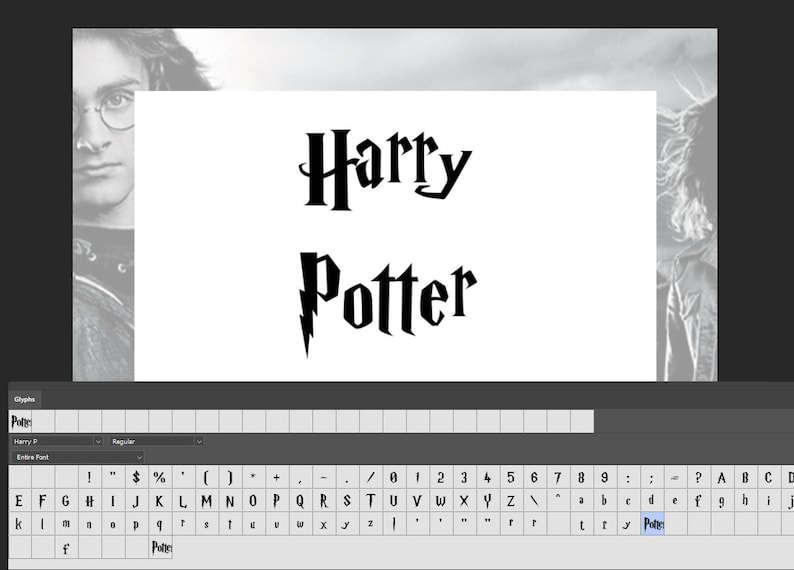The height and width of the screenshot is (570, 794).
Task: Select the lowercase m glyph
Action: pos(66,524)
